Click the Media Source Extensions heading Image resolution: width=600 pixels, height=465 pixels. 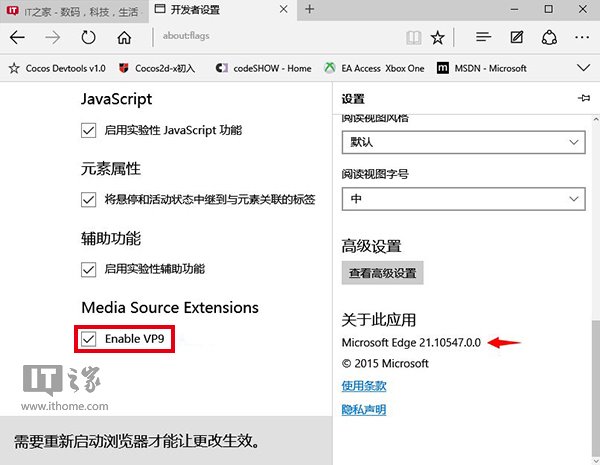click(x=170, y=308)
